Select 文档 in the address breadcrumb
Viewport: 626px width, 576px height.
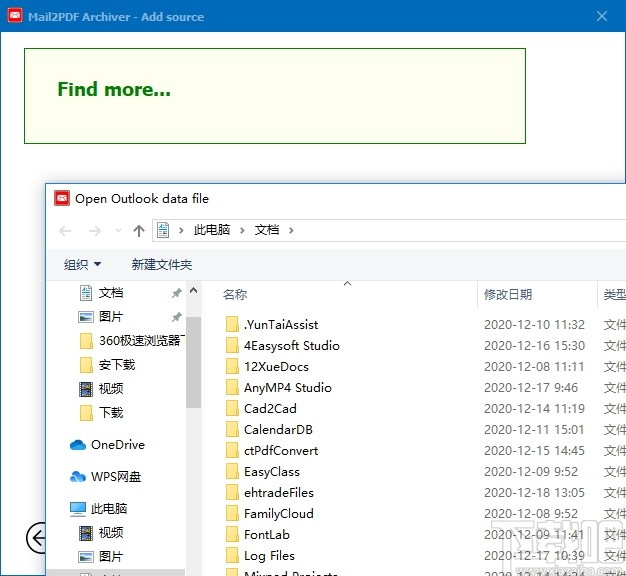267,230
